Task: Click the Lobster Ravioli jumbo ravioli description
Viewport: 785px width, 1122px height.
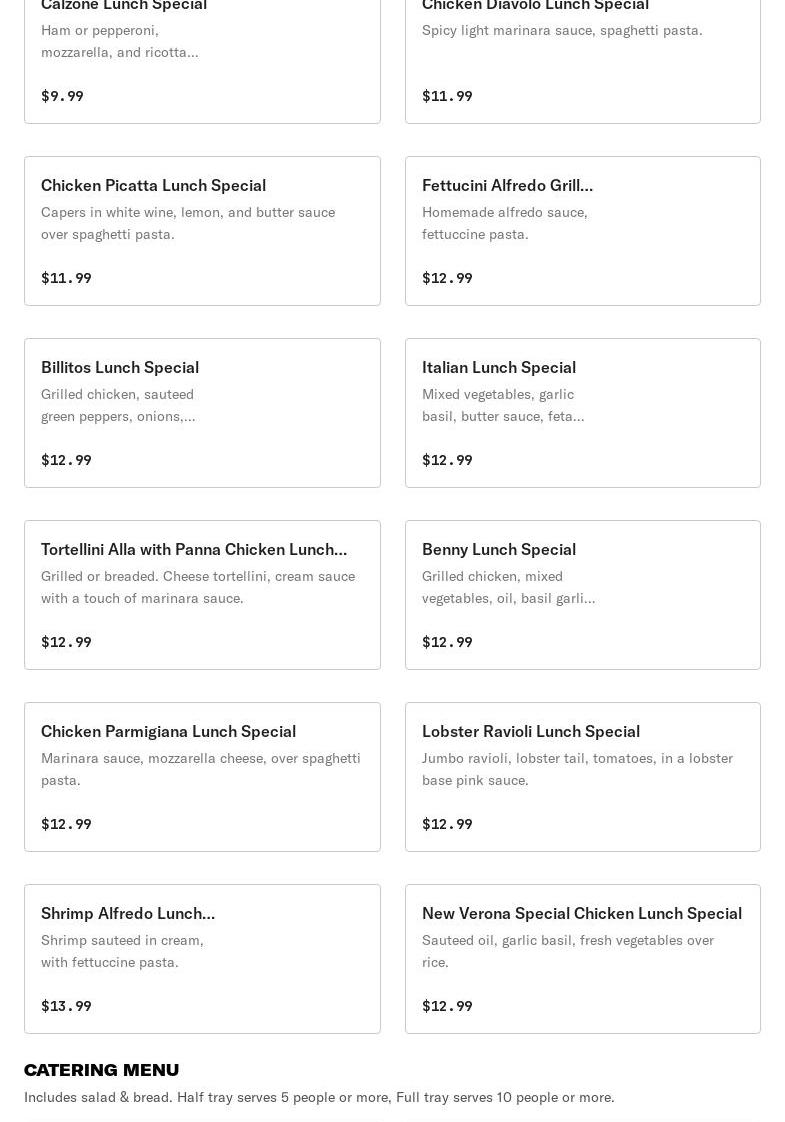Action: [577, 769]
